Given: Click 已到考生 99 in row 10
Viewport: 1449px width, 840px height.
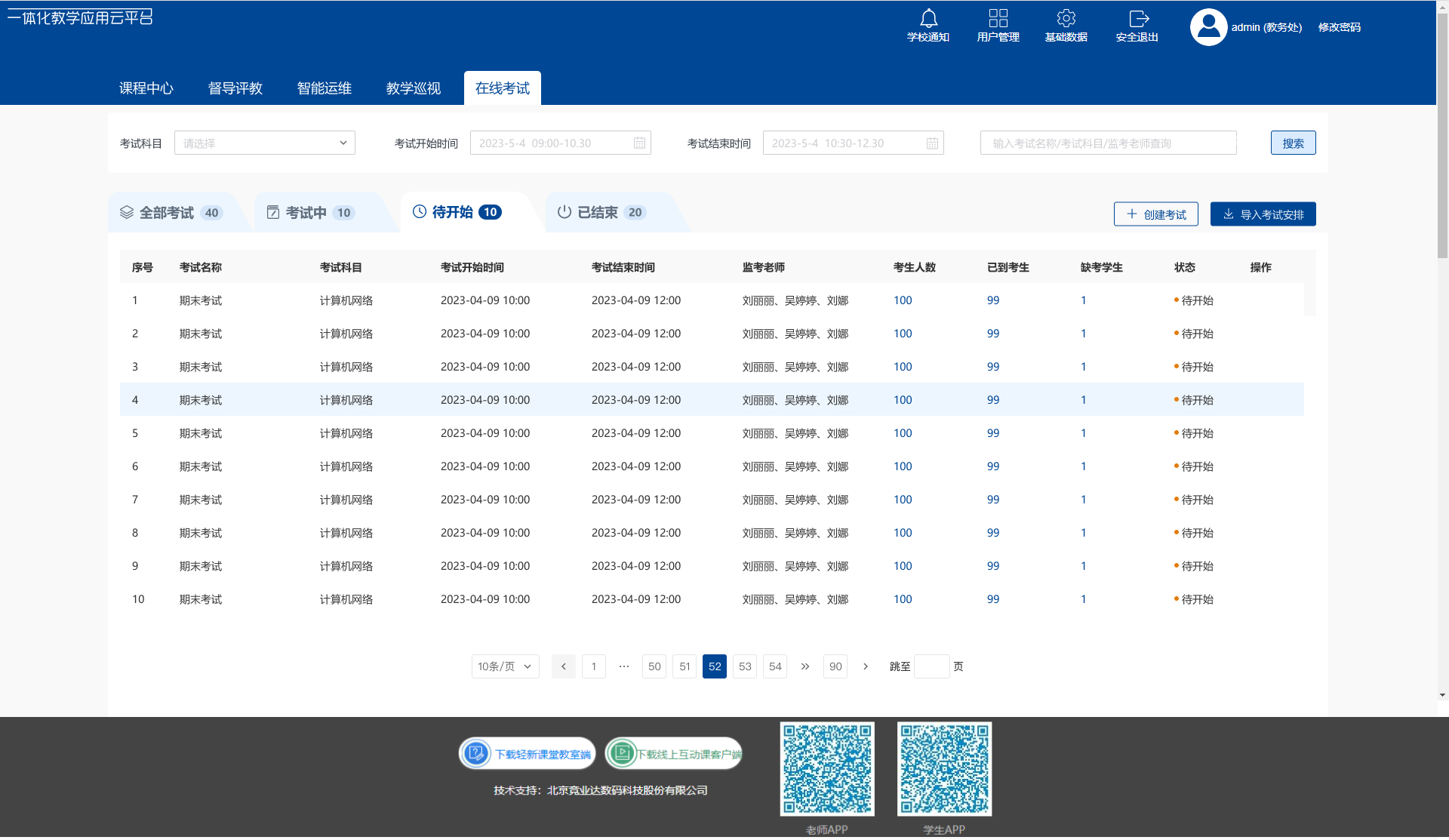Looking at the screenshot, I should click(993, 599).
